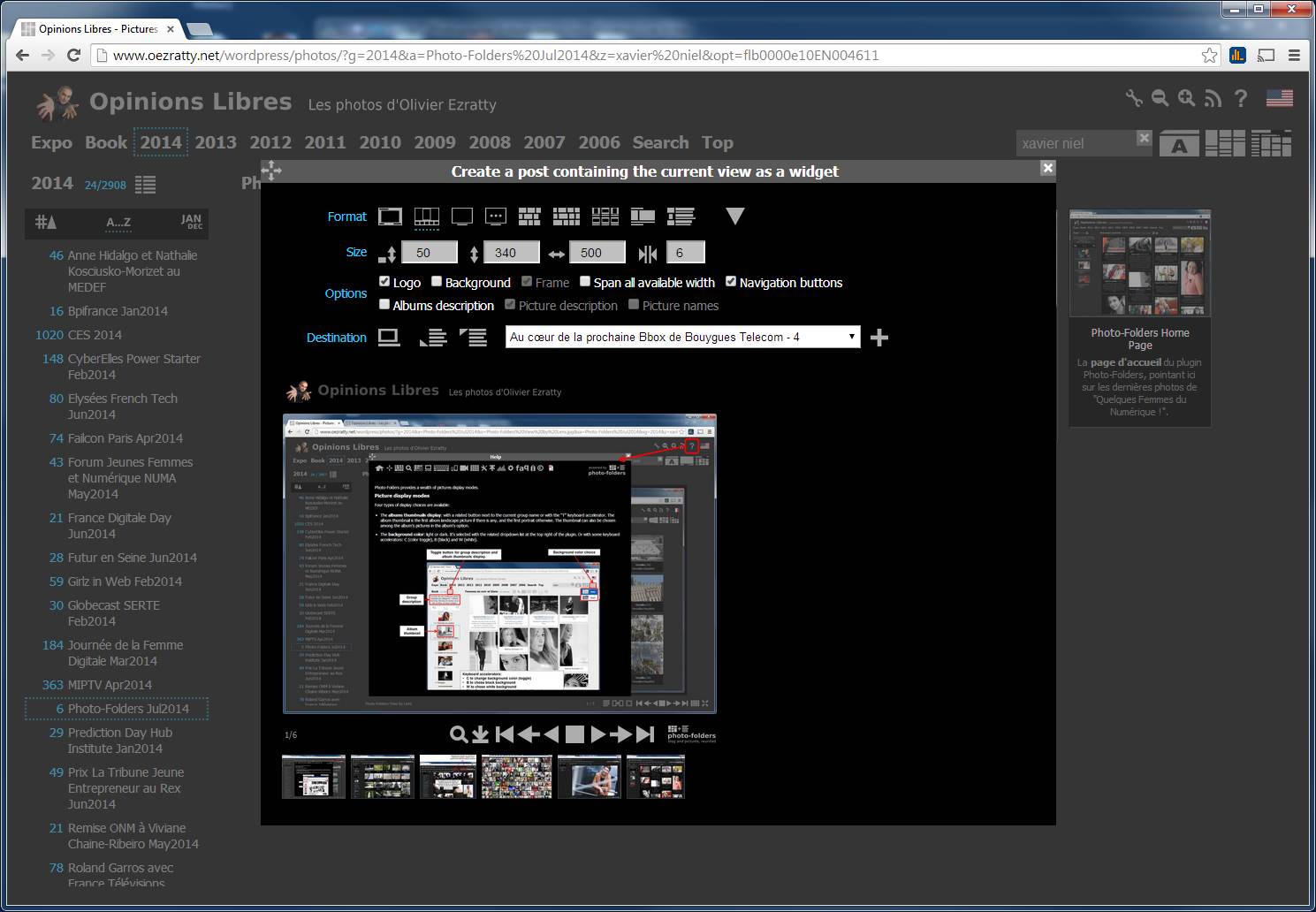Click the RSS feed icon
1316x912 pixels.
1213,99
